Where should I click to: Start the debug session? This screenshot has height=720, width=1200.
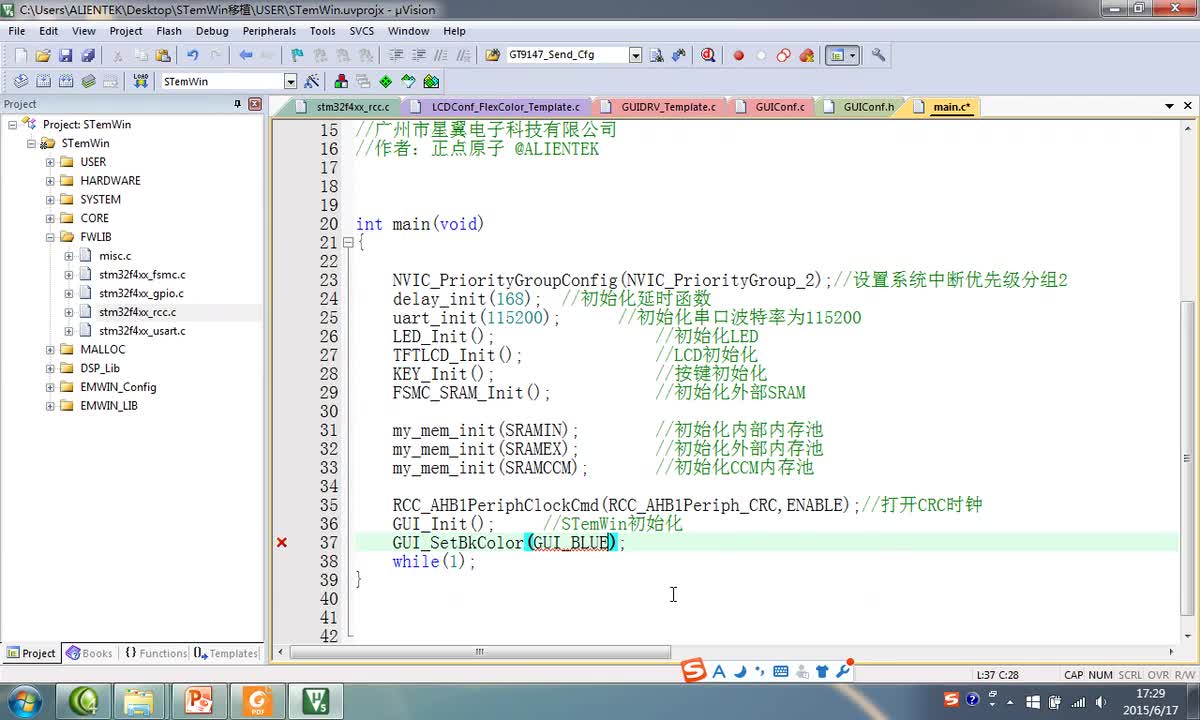[708, 55]
